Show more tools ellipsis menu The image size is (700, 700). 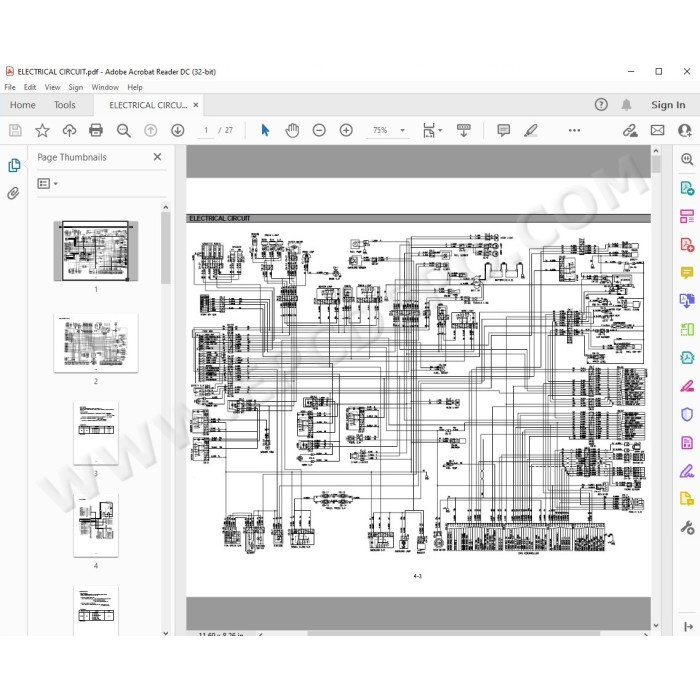(574, 130)
